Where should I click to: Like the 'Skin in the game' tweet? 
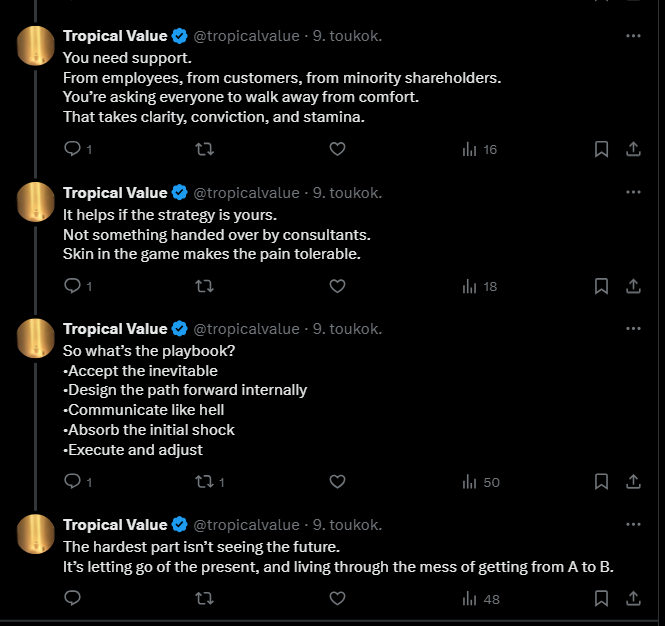pos(337,286)
